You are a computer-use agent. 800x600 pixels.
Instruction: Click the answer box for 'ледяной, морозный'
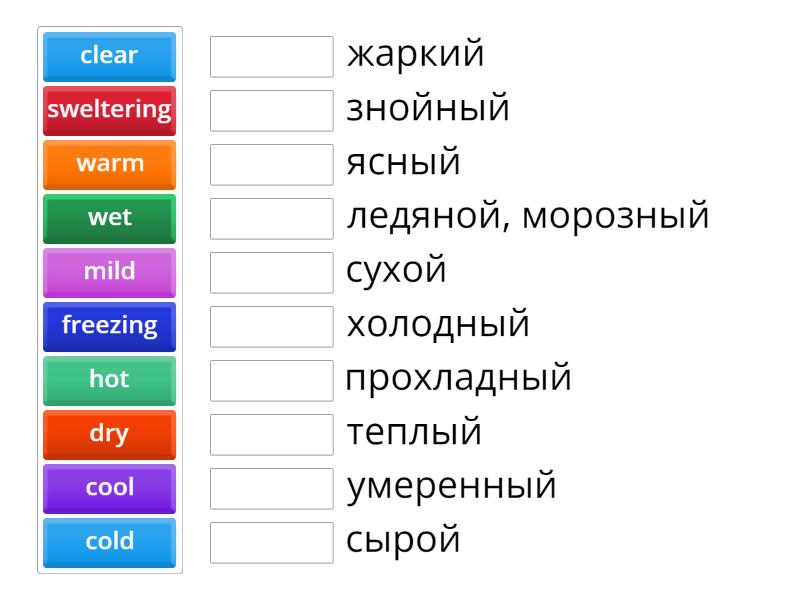tap(271, 218)
